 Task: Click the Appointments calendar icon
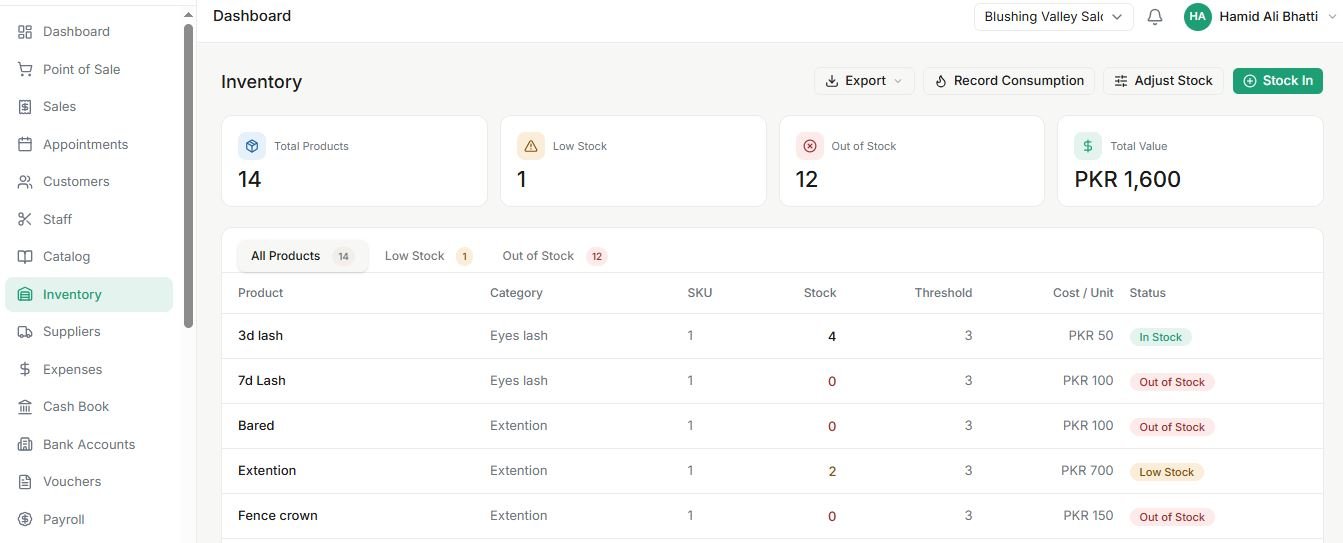click(25, 144)
